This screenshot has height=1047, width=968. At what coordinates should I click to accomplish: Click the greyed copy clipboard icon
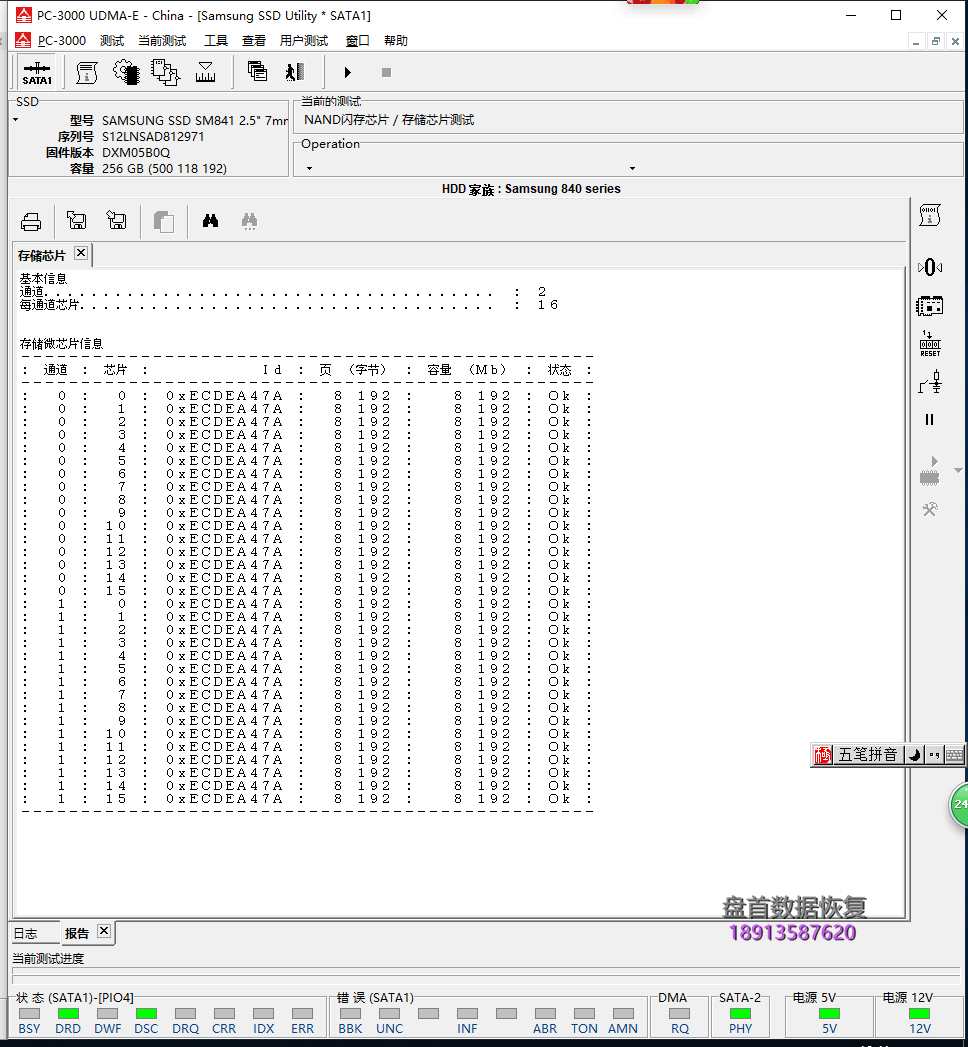[x=164, y=221]
